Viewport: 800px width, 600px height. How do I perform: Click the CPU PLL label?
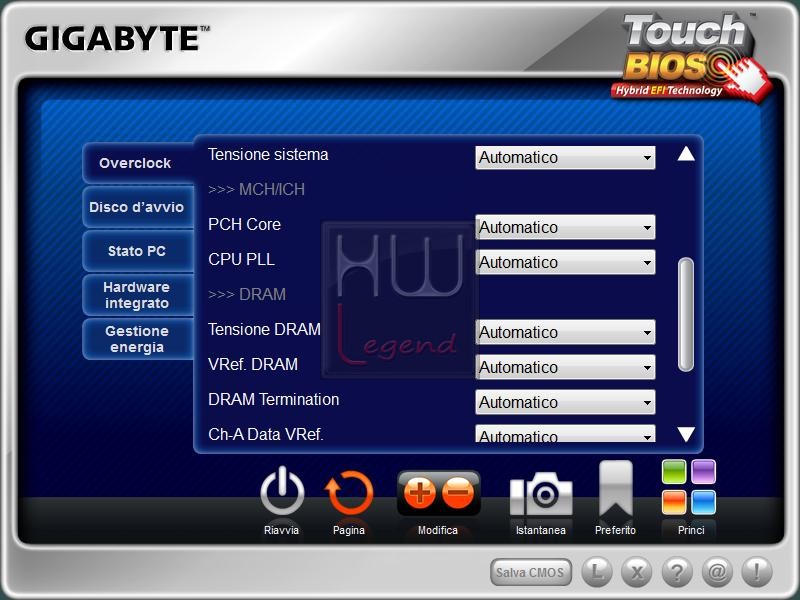pyautogui.click(x=241, y=259)
